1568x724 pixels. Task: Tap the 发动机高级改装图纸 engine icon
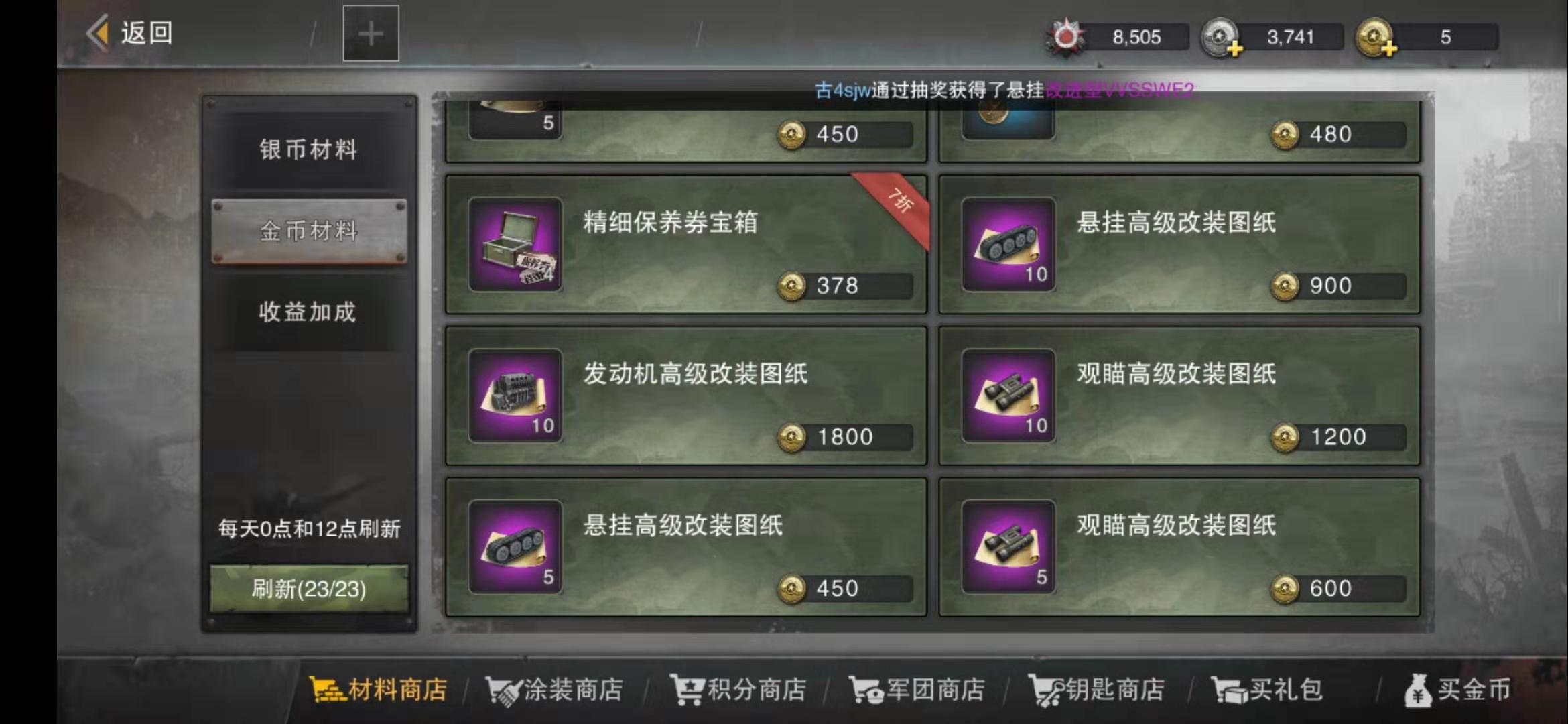point(515,396)
